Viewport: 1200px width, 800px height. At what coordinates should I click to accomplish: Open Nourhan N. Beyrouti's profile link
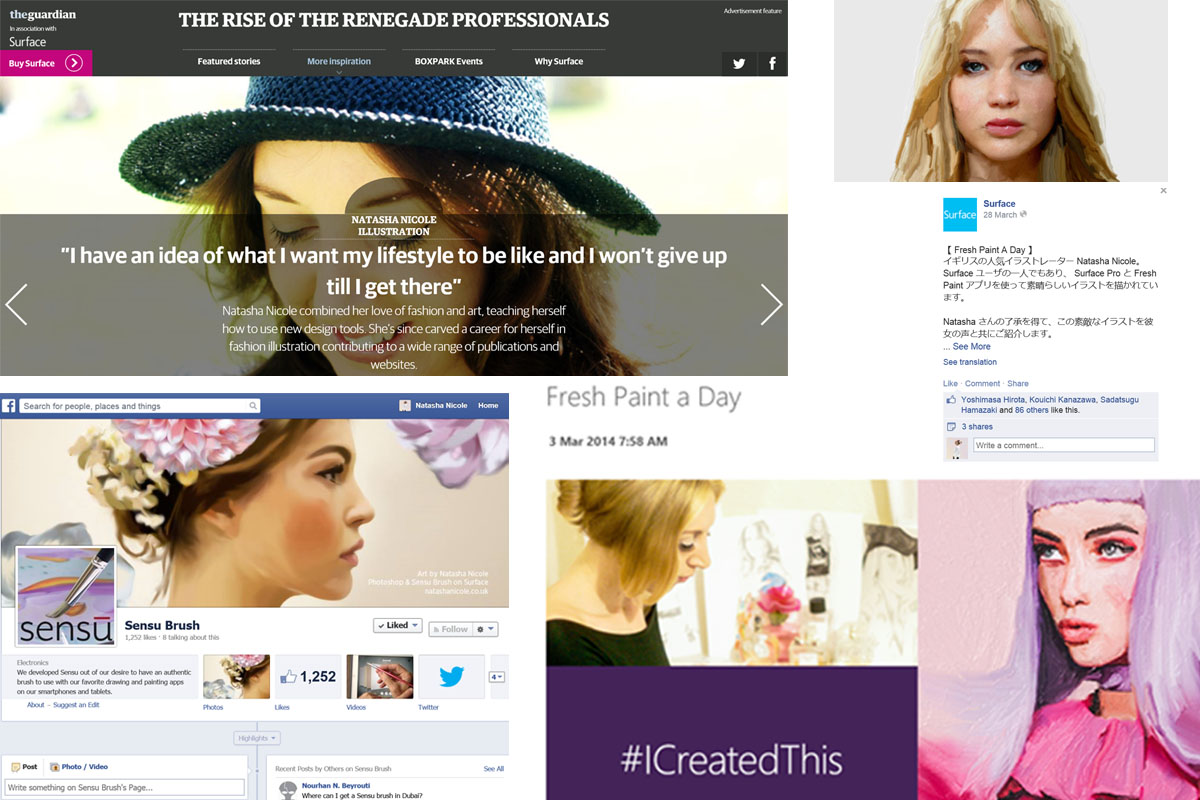[336, 786]
